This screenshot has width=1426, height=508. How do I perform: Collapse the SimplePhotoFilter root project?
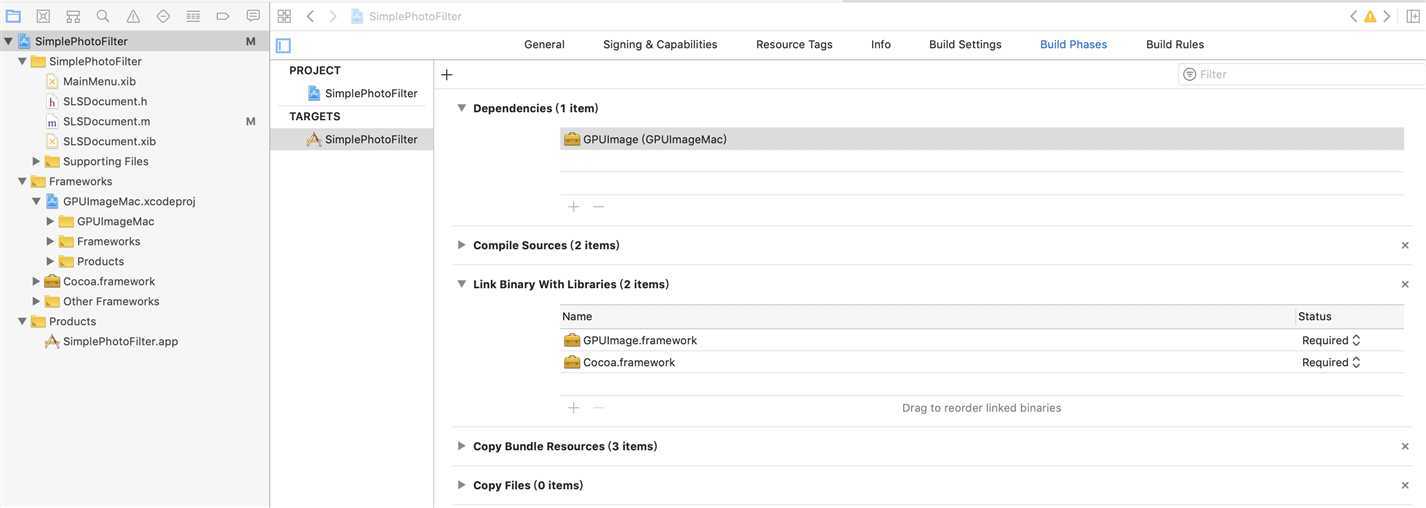pos(8,41)
